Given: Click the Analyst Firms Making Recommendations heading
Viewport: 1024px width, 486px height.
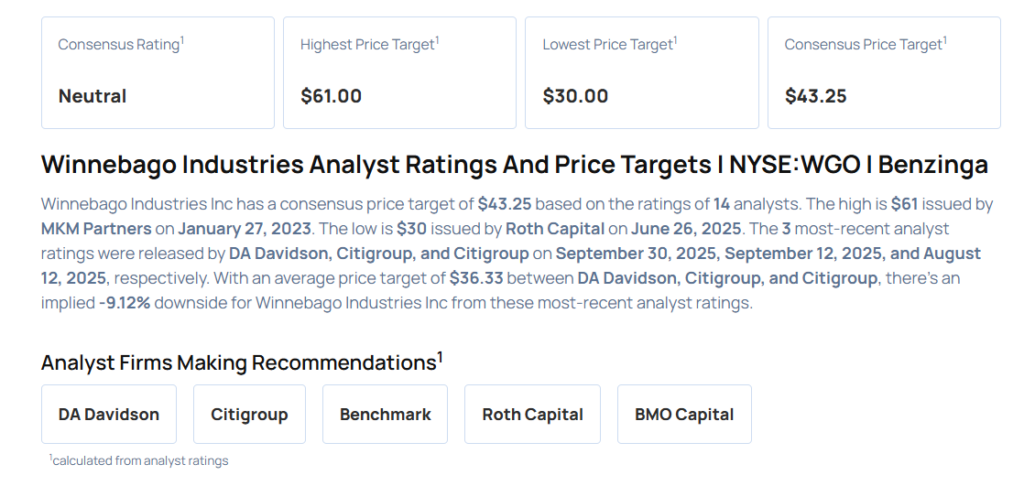Looking at the screenshot, I should pyautogui.click(x=241, y=362).
